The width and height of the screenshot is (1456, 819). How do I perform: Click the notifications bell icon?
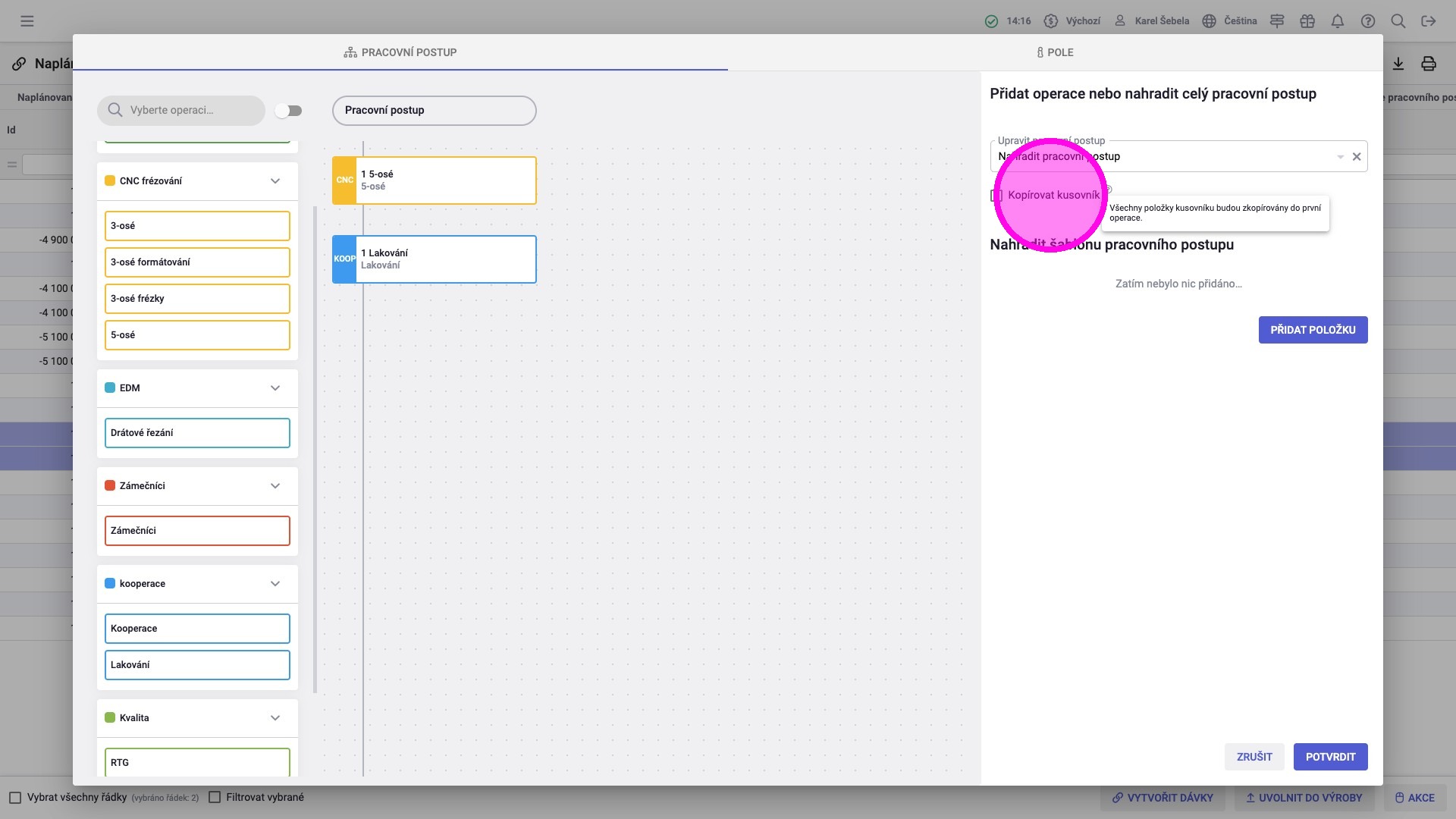(1338, 21)
